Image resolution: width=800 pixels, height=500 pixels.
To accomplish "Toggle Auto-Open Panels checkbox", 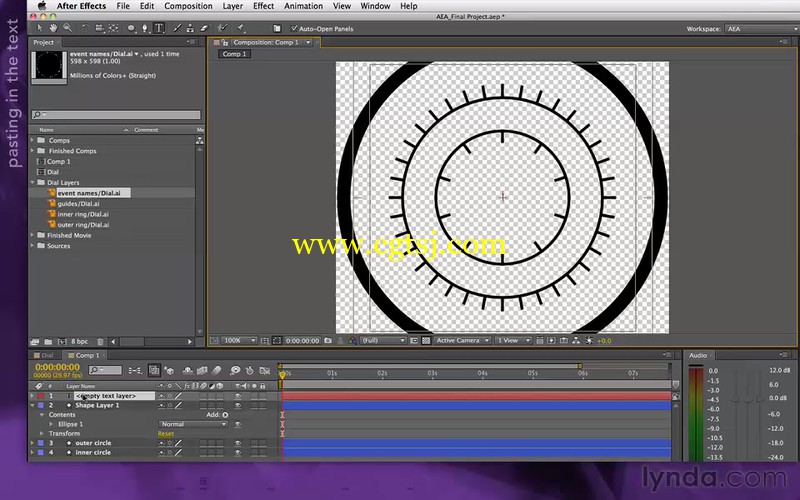I will point(294,29).
